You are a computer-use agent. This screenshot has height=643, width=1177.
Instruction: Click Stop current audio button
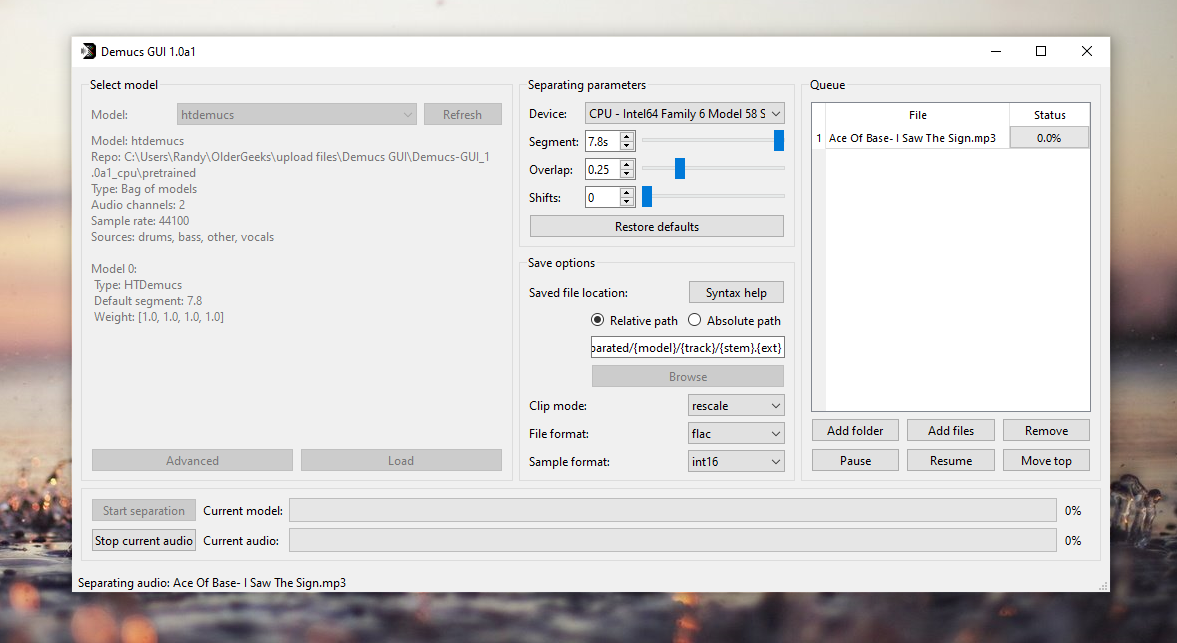point(143,540)
